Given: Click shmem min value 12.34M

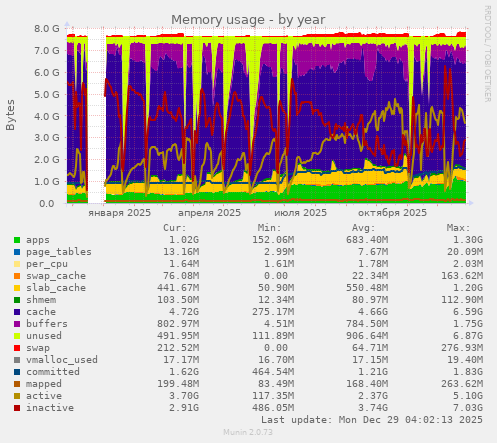Looking at the screenshot, I should coord(276,300).
